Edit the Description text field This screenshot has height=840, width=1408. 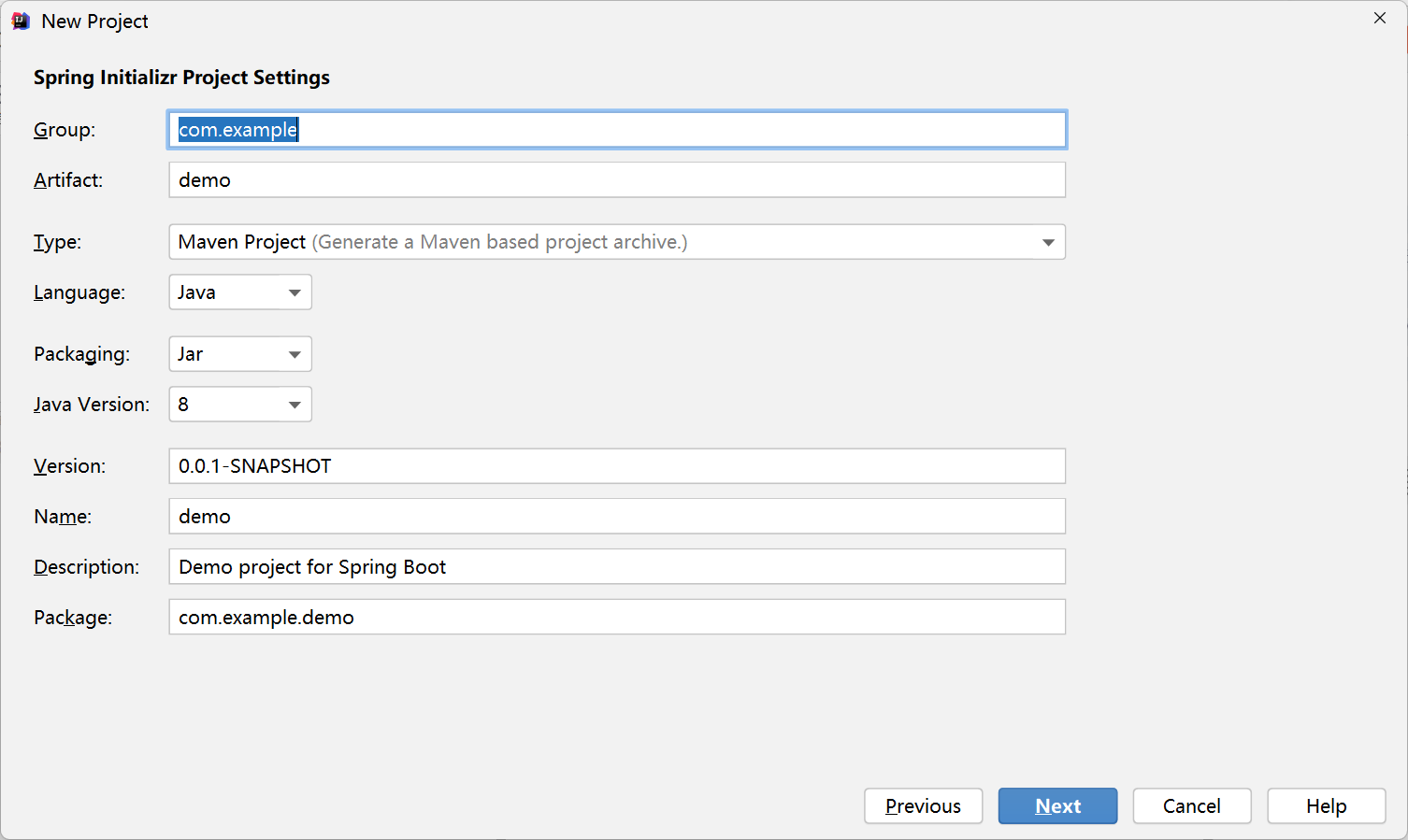[617, 567]
